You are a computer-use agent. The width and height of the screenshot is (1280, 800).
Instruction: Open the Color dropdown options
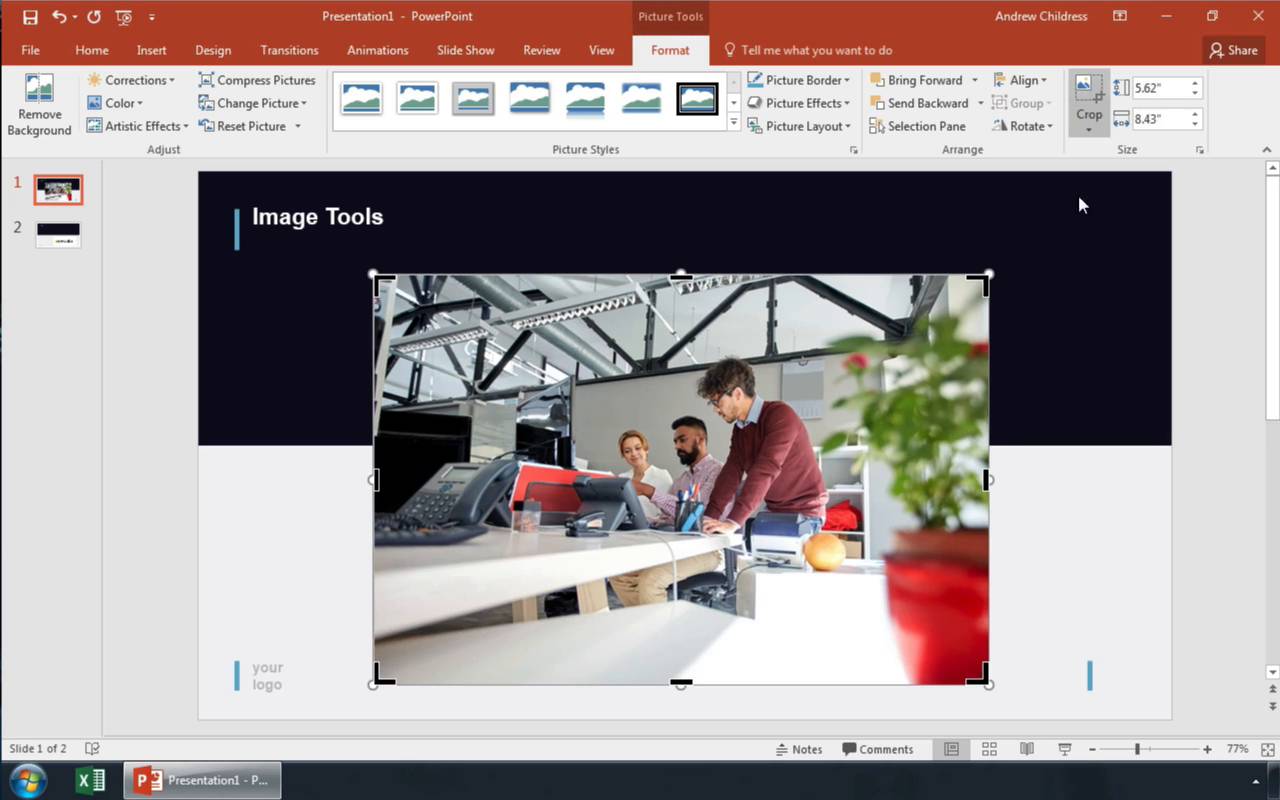click(x=118, y=102)
